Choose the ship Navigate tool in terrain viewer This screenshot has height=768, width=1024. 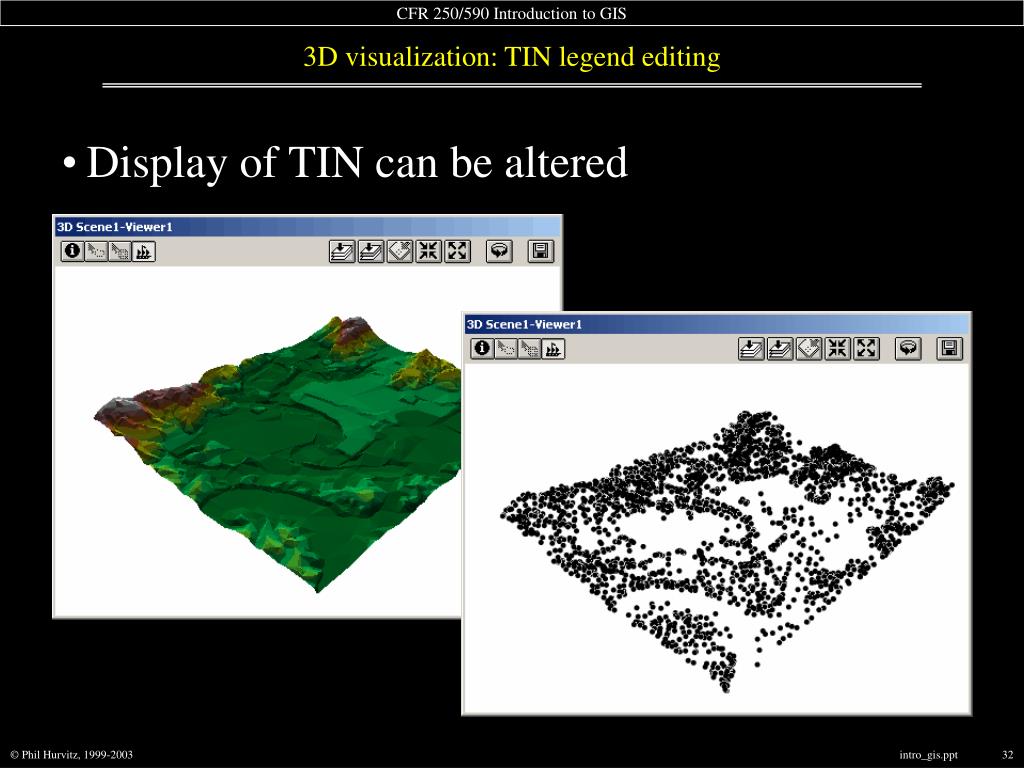144,251
